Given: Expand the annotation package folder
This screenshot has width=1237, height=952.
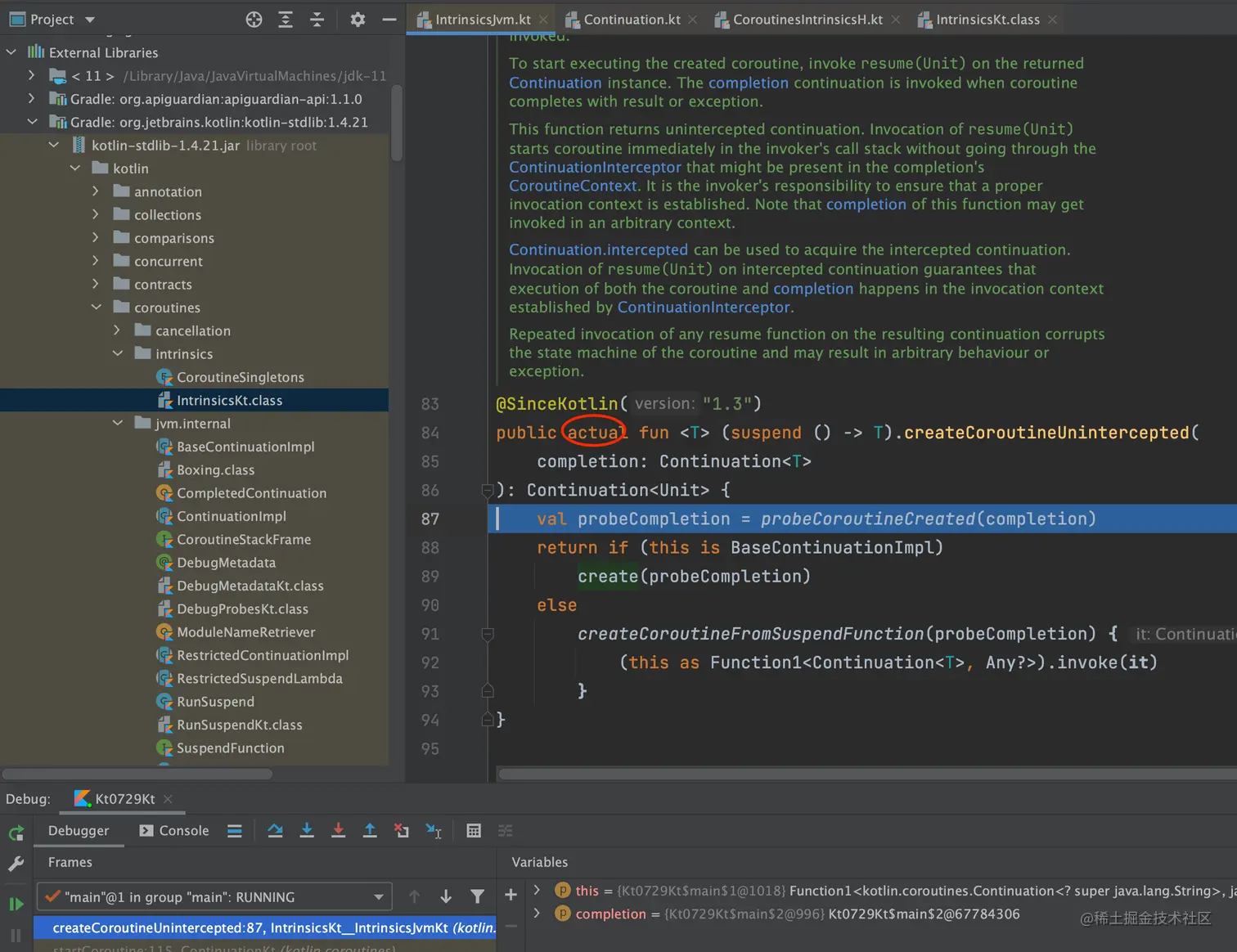Looking at the screenshot, I should tap(96, 191).
